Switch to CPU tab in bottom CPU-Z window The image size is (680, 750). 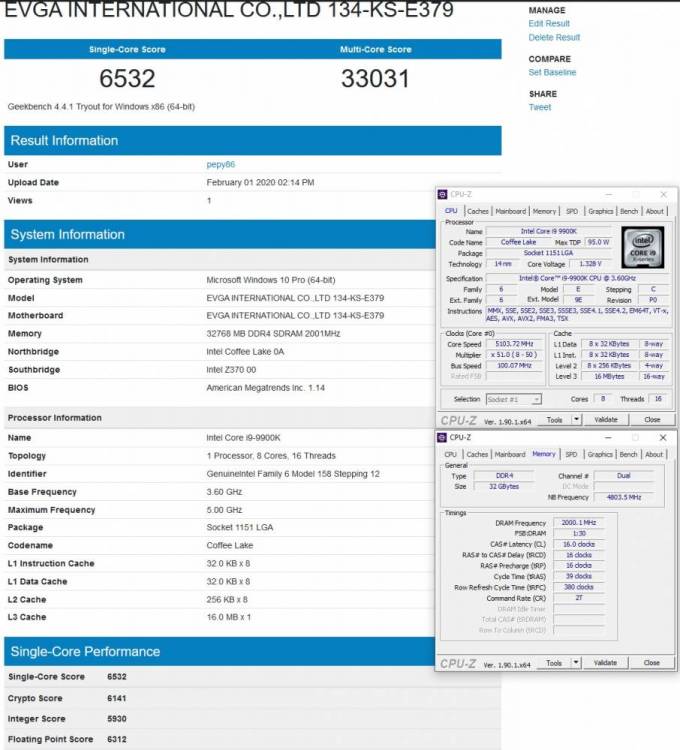click(450, 454)
